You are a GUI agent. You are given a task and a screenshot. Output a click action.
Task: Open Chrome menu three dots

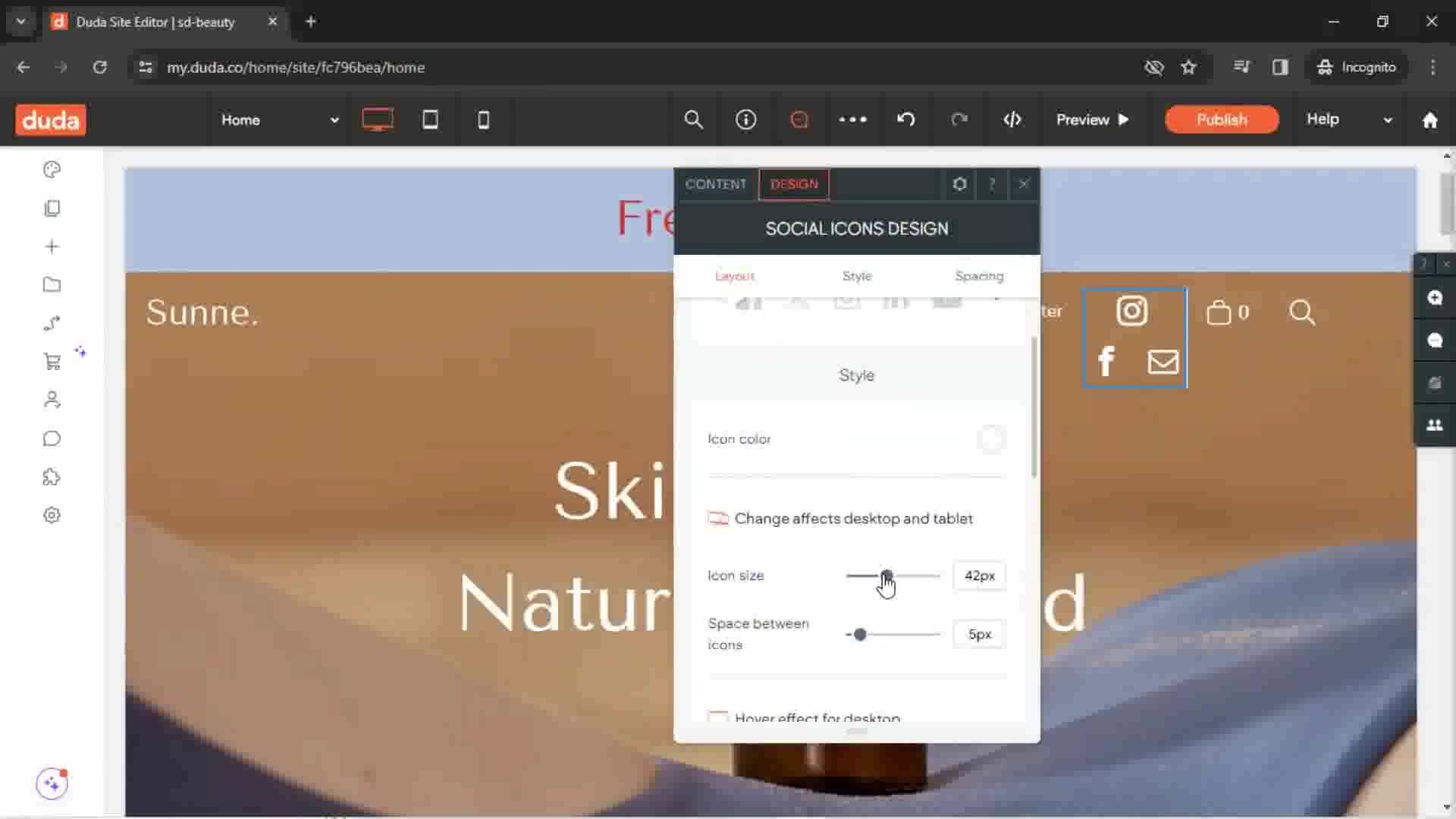pyautogui.click(x=1432, y=67)
